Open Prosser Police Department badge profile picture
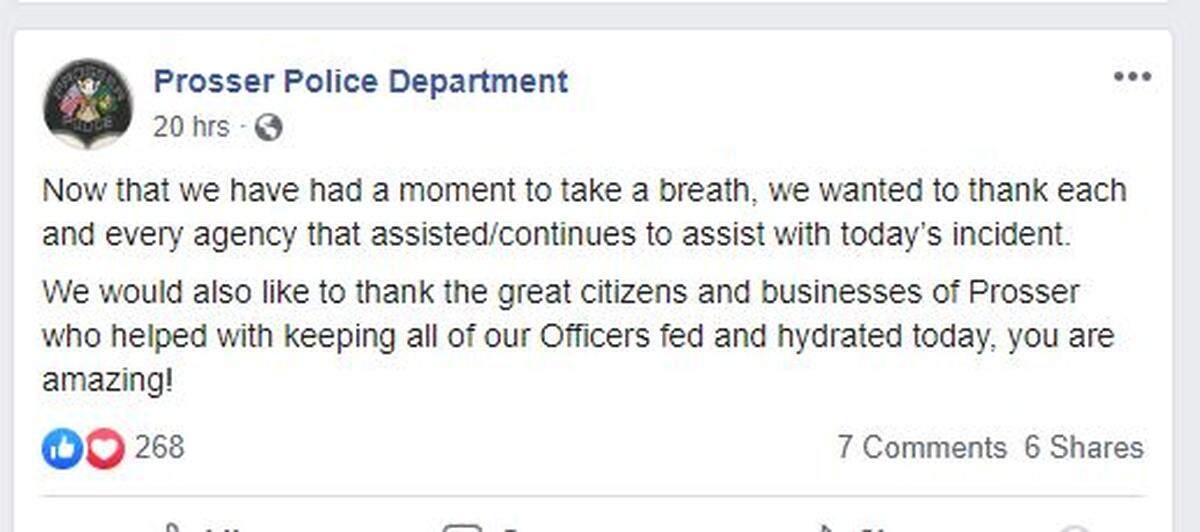This screenshot has width=1200, height=532. [x=88, y=103]
